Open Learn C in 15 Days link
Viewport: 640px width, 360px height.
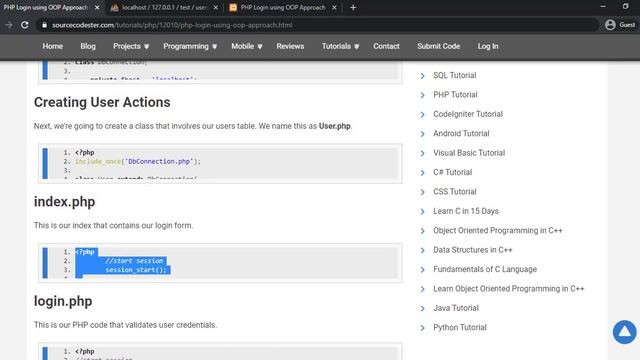pos(466,211)
